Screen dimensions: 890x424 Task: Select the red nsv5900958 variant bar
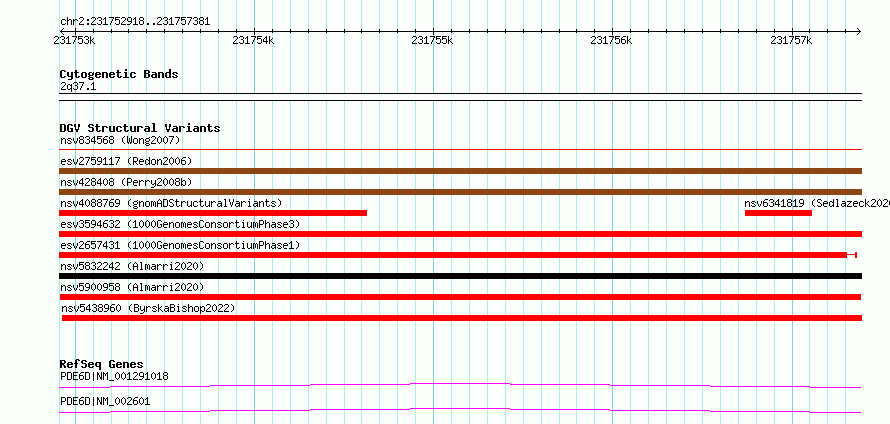pyautogui.click(x=460, y=297)
